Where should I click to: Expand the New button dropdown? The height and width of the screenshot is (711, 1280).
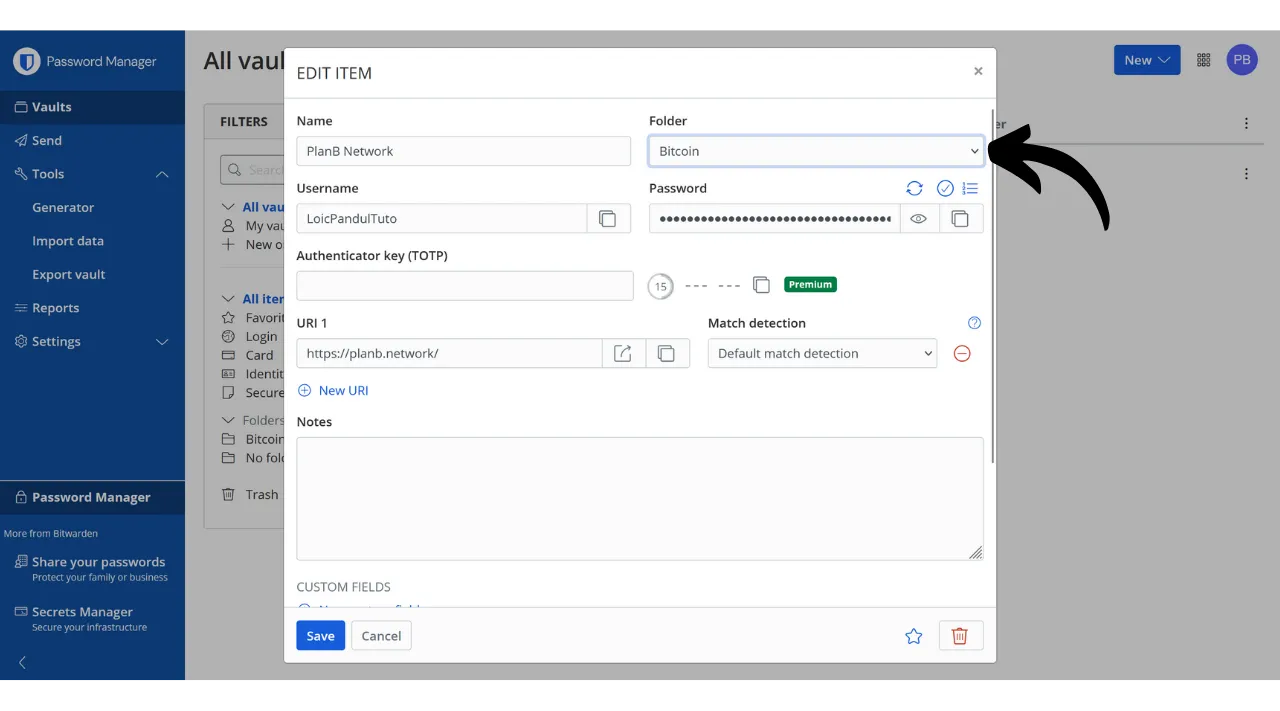pos(1147,60)
